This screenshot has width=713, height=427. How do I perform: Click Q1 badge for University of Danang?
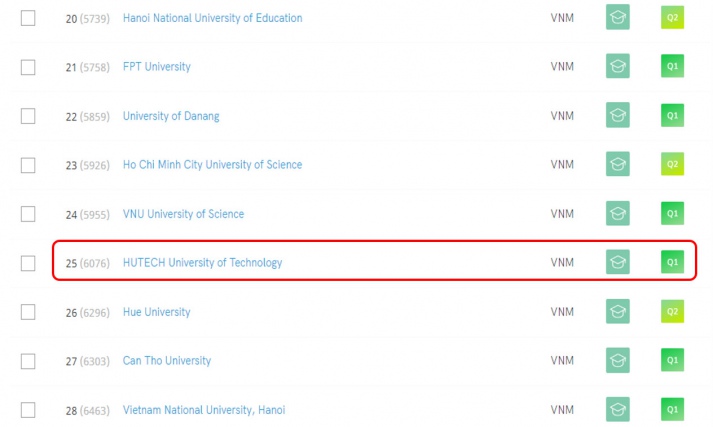pyautogui.click(x=672, y=115)
